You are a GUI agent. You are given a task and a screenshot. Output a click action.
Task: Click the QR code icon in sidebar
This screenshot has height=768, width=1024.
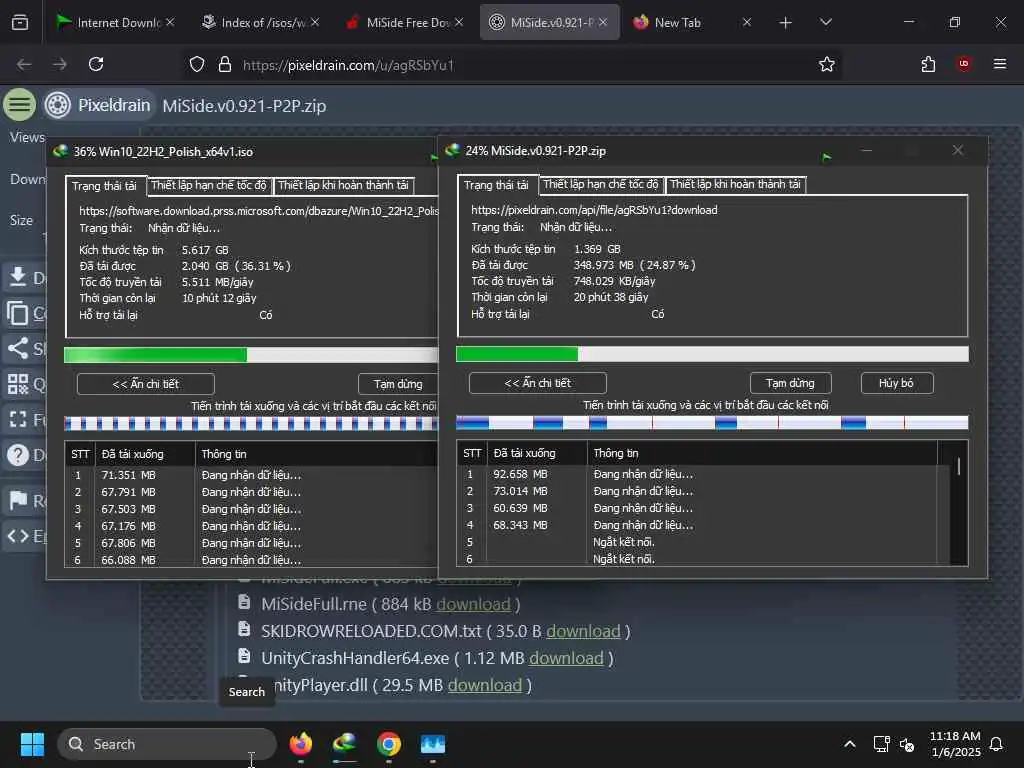coord(18,384)
